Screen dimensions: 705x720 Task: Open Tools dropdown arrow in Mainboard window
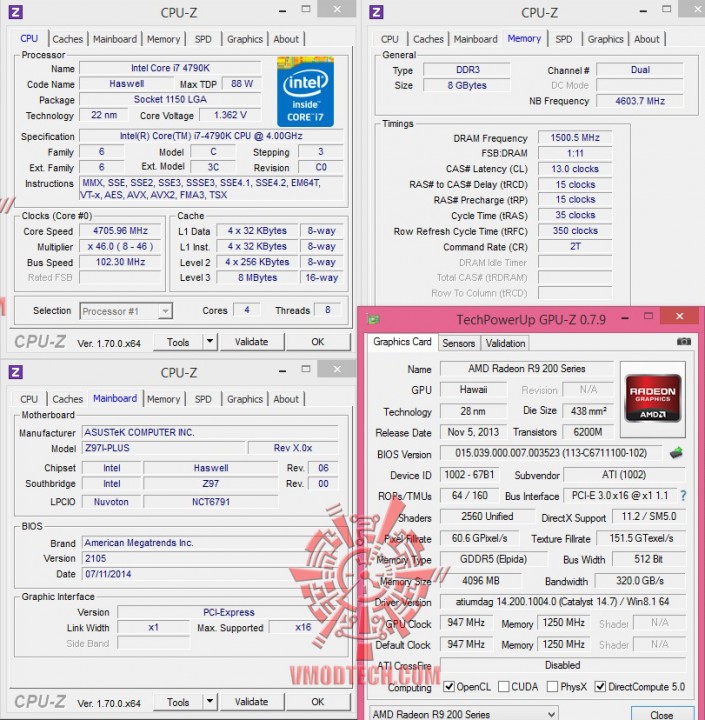click(209, 702)
